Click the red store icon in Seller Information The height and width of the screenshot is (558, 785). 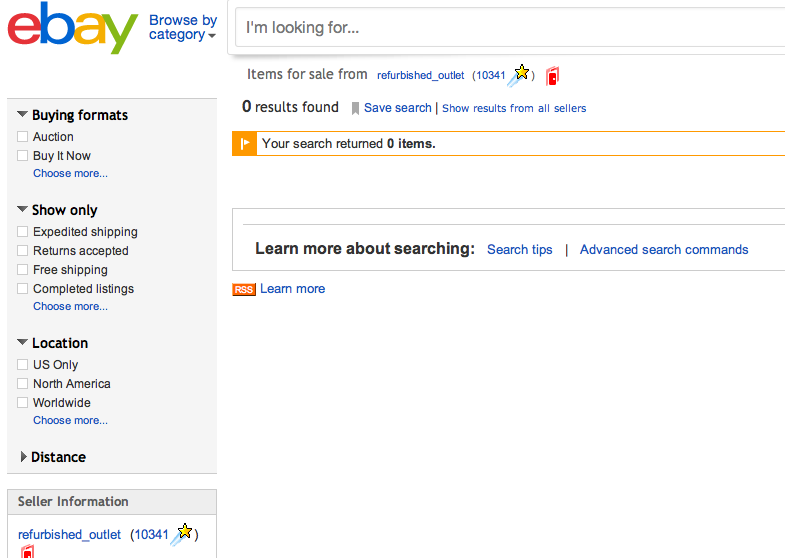pos(27,552)
